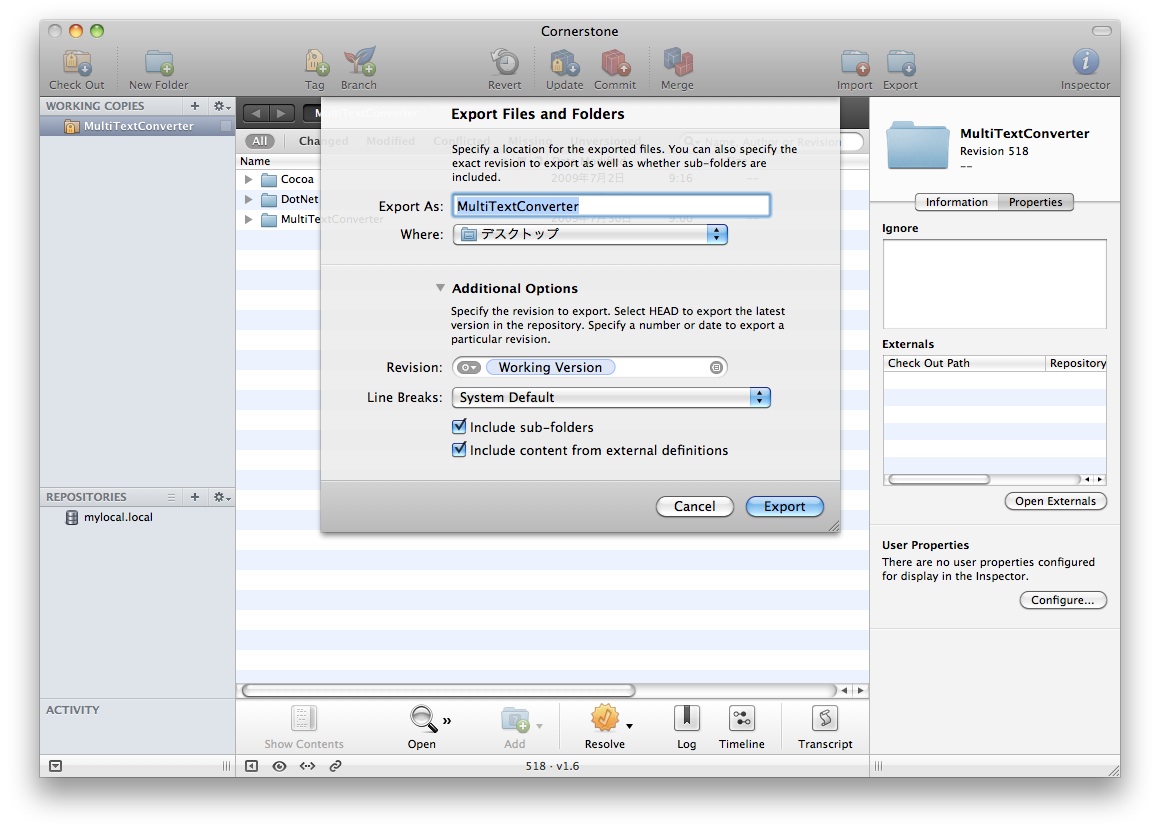Click the Revert toolbar icon
1160x837 pixels.
click(x=505, y=62)
